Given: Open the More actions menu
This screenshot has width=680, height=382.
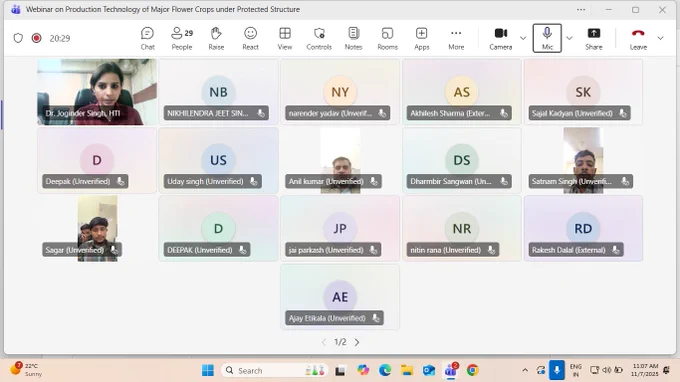Looking at the screenshot, I should tap(456, 38).
